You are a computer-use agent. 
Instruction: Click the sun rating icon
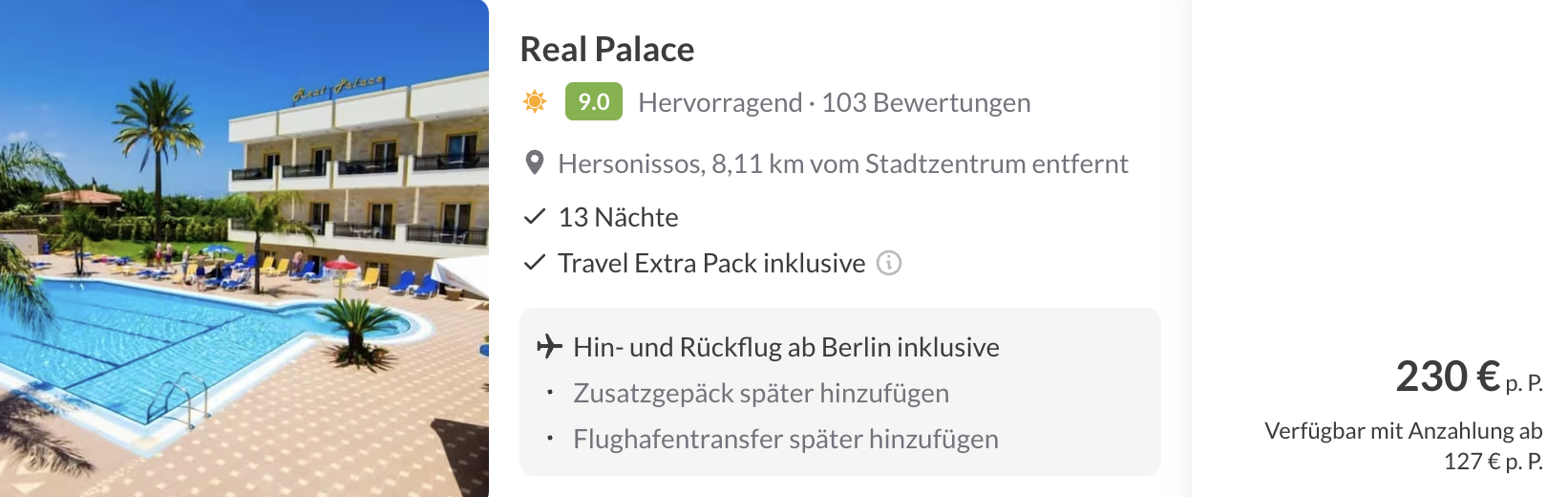coord(535,101)
